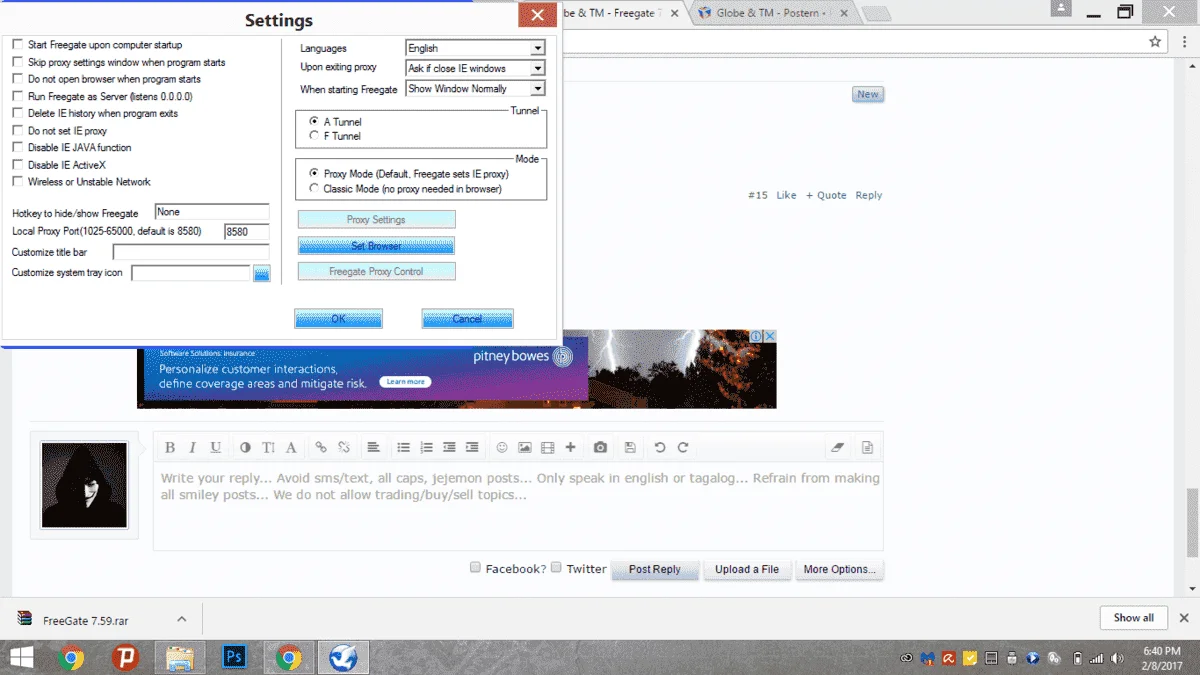Enable Run Freegate as Server
This screenshot has width=1200, height=675.
pos(17,96)
